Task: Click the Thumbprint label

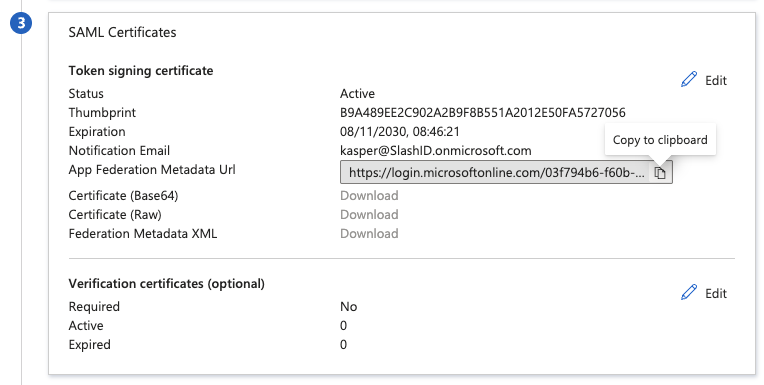Action: click(x=102, y=113)
